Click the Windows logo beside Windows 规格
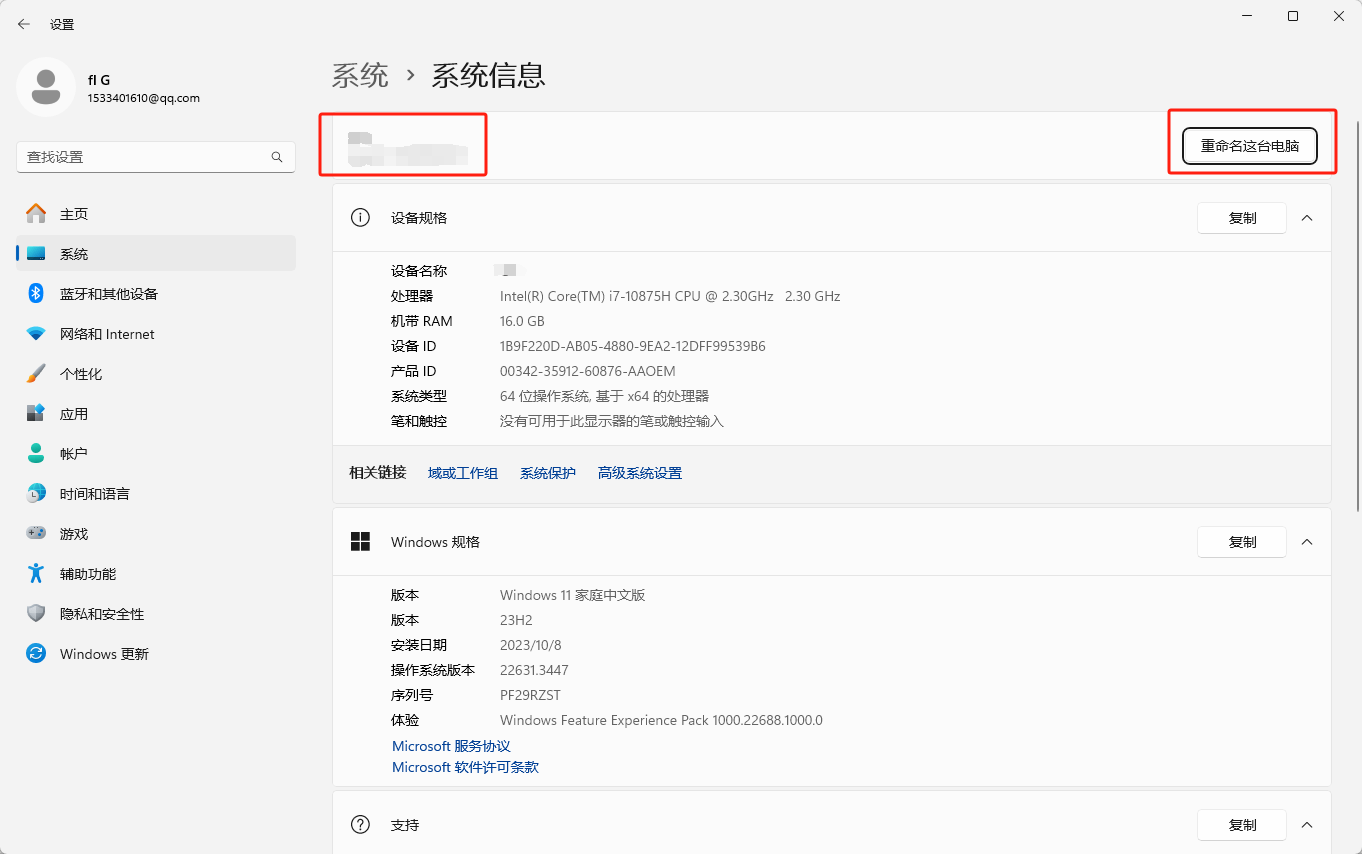The image size is (1362, 854). [x=360, y=542]
